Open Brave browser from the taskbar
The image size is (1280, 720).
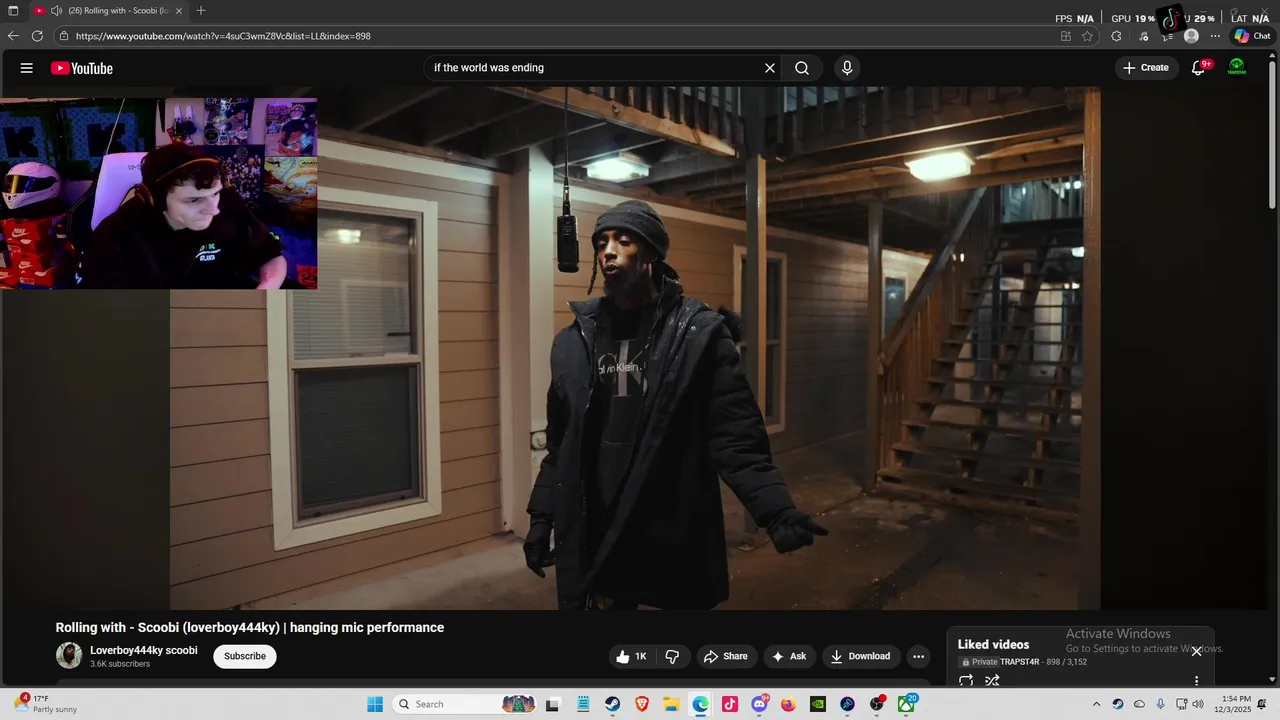point(642,704)
